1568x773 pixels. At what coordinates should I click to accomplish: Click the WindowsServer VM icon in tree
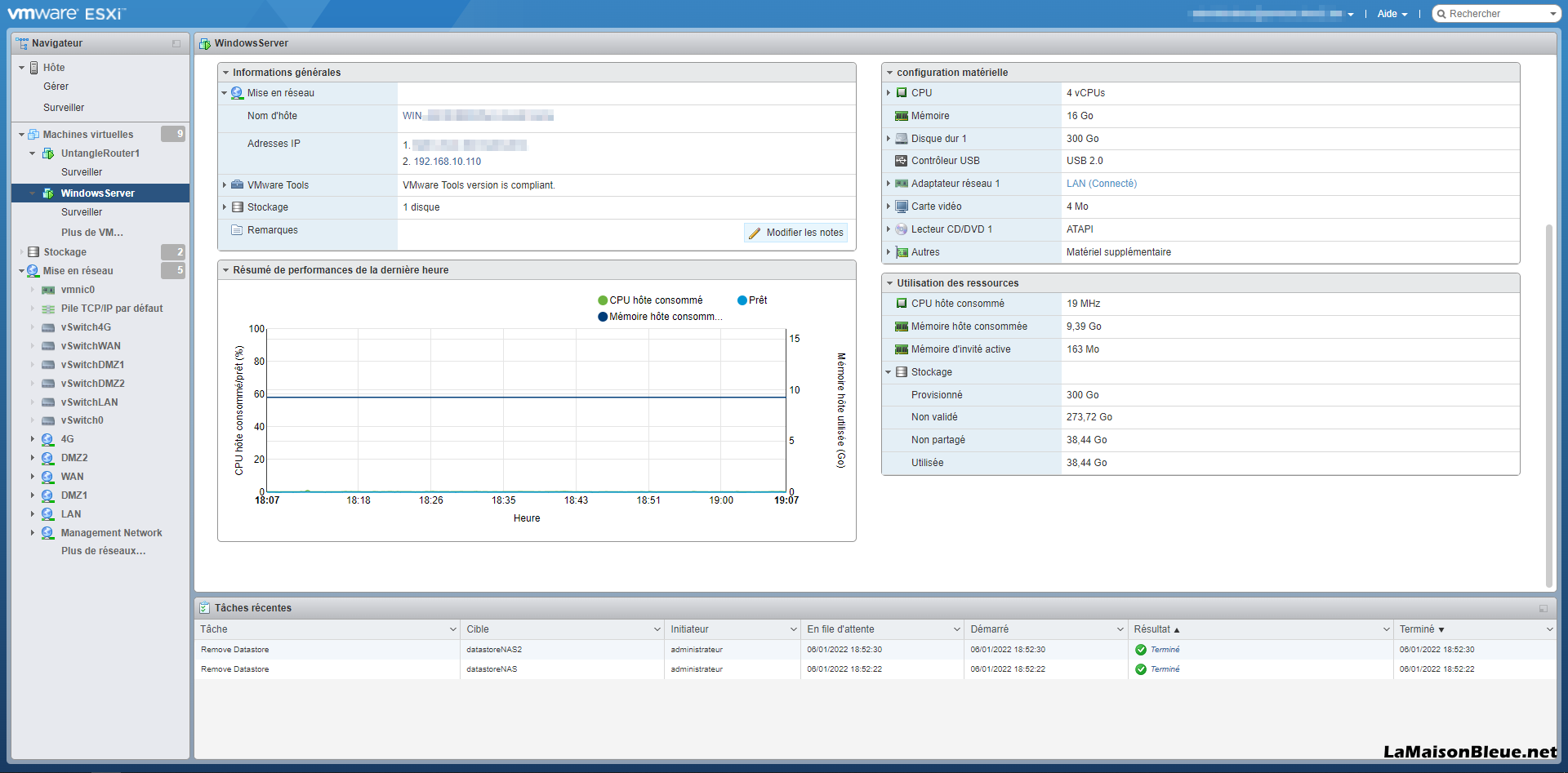48,193
